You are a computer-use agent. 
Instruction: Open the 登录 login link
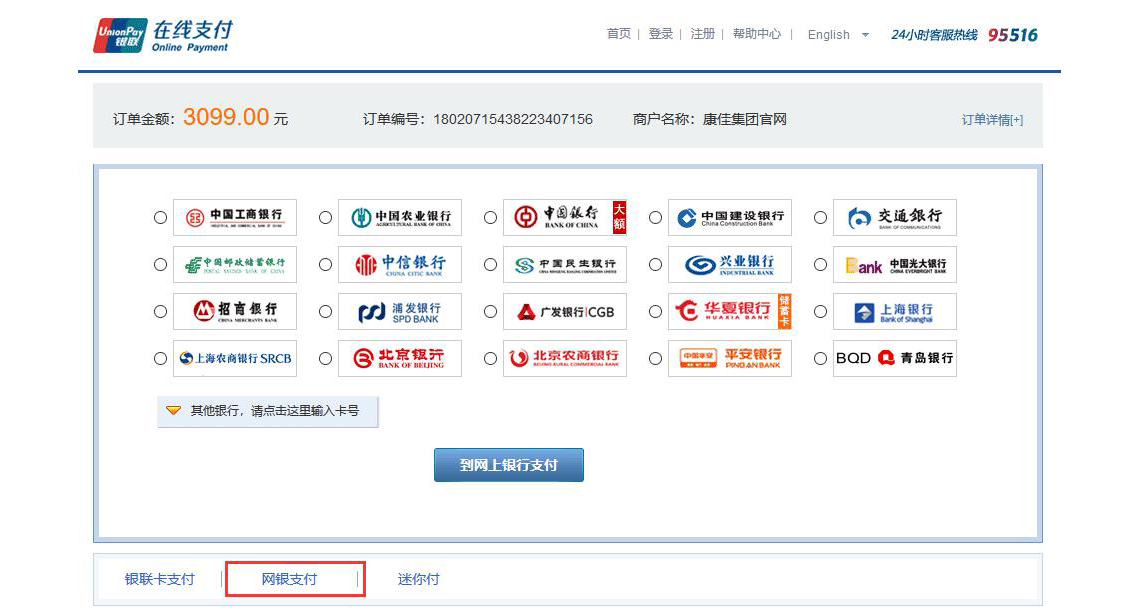click(x=661, y=34)
